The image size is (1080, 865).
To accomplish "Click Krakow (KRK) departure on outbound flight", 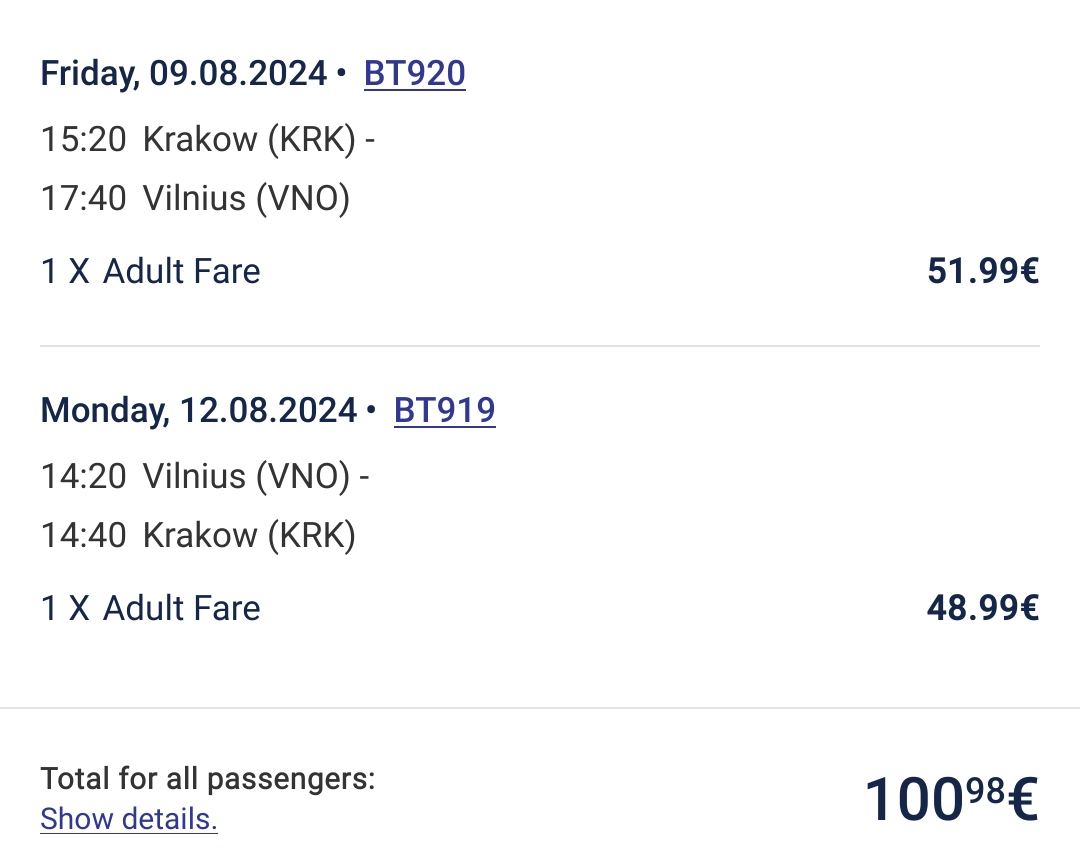I will pos(249,139).
